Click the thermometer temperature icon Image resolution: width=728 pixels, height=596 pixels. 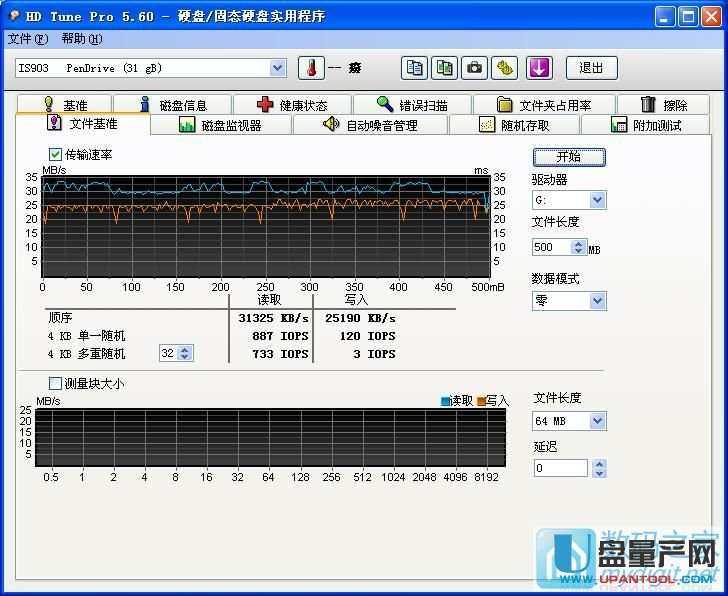click(x=311, y=68)
